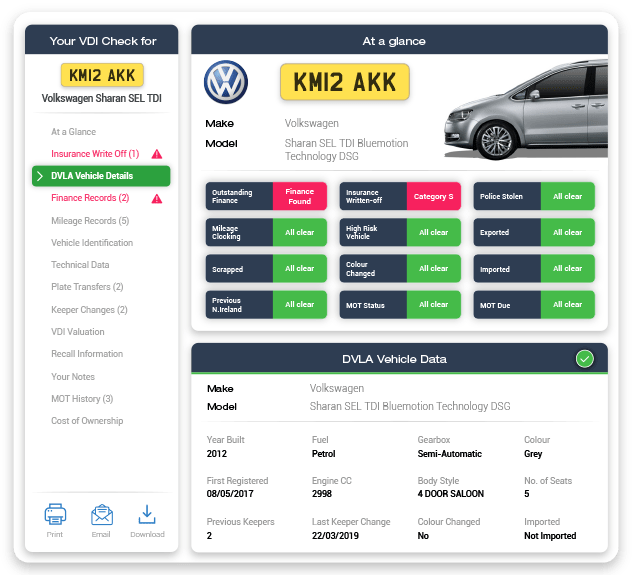Image resolution: width=632 pixels, height=575 pixels.
Task: Click the Email envelope icon
Action: point(102,515)
